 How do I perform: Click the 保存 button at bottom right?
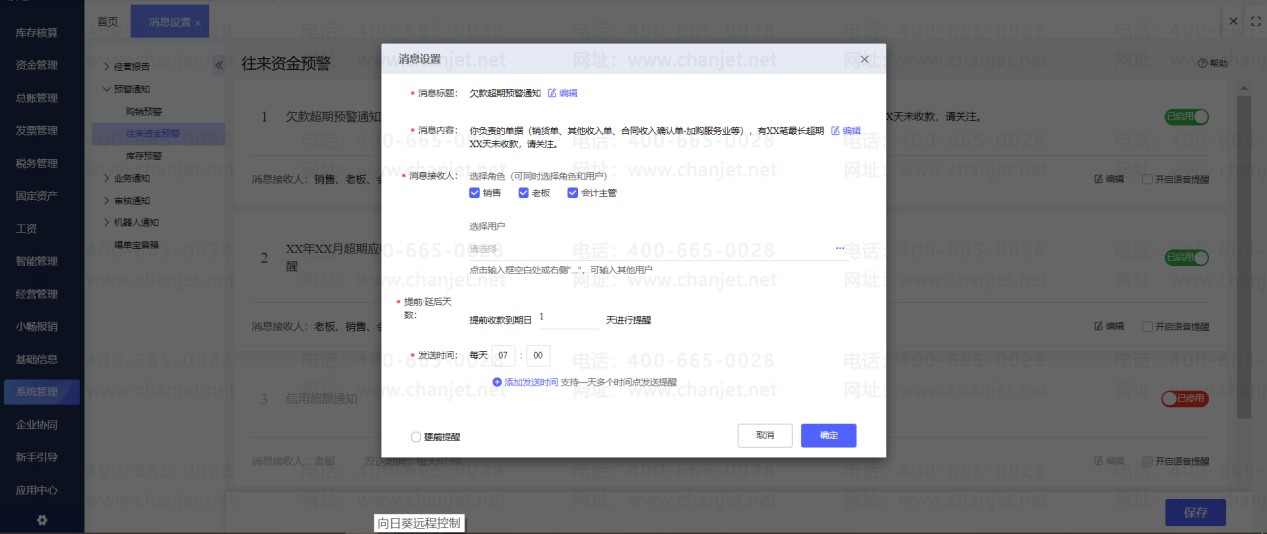(x=1196, y=512)
